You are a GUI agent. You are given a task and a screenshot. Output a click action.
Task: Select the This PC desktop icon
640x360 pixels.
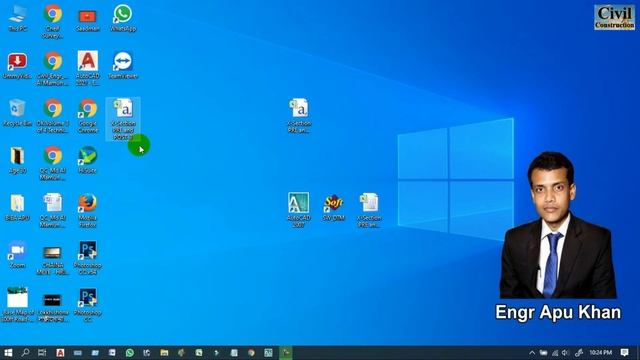18,18
